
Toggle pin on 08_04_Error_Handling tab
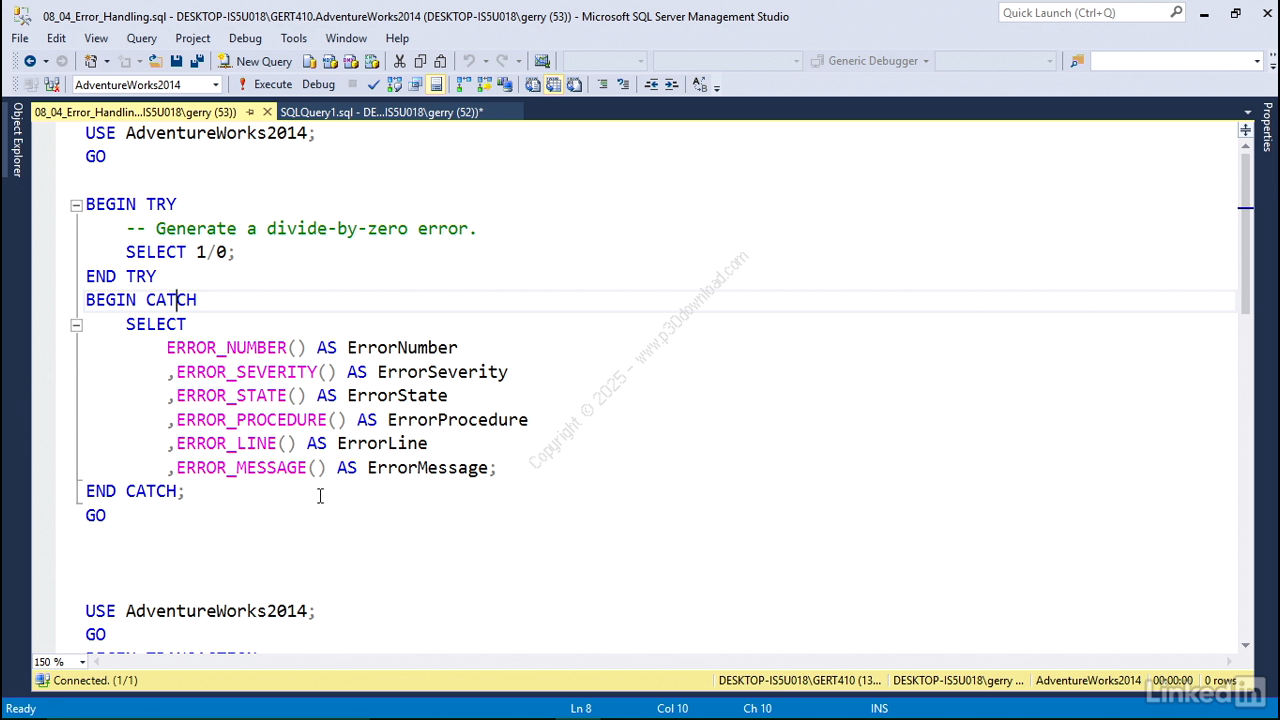click(x=250, y=112)
